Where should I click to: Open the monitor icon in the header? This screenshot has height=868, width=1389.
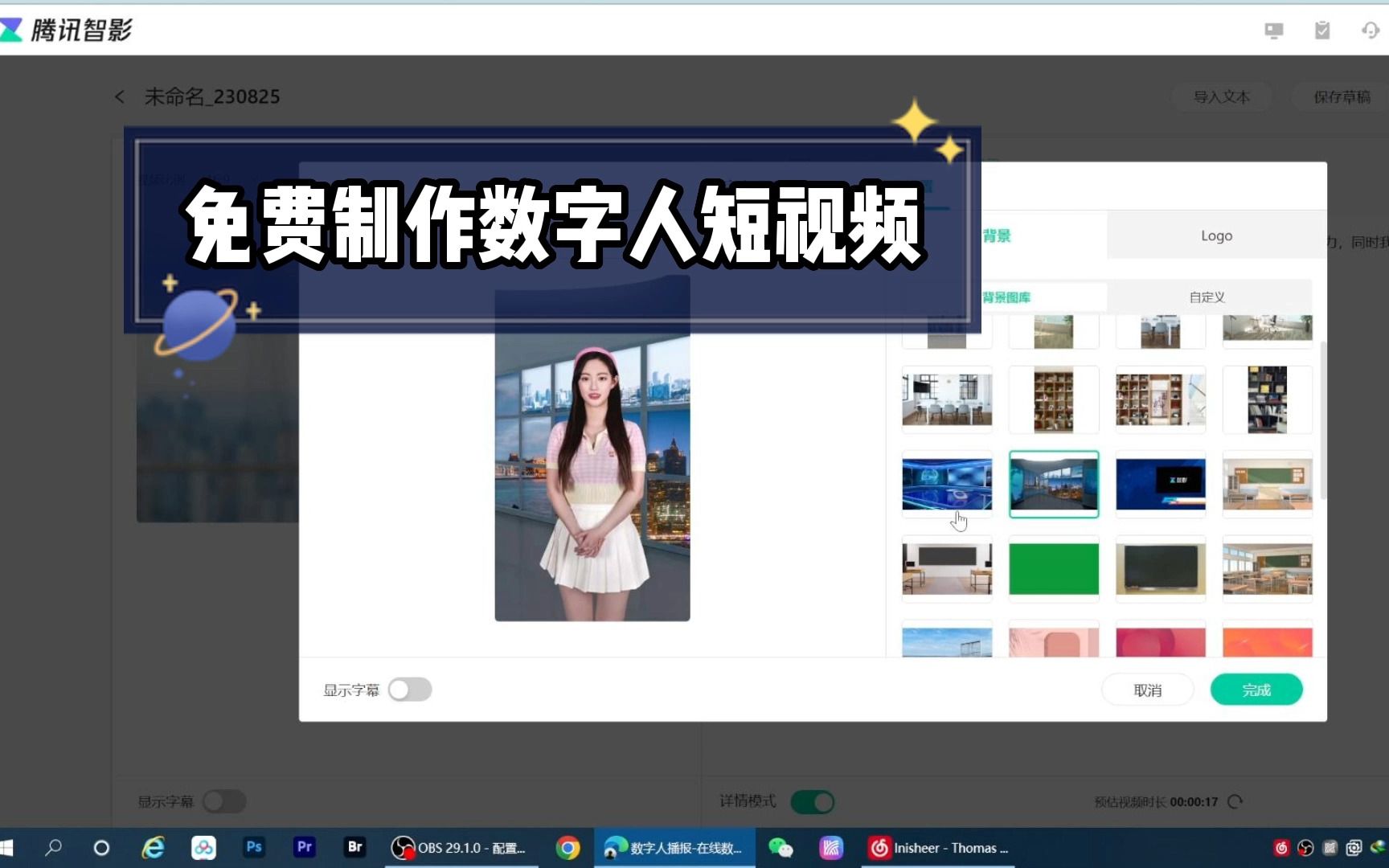click(1274, 31)
